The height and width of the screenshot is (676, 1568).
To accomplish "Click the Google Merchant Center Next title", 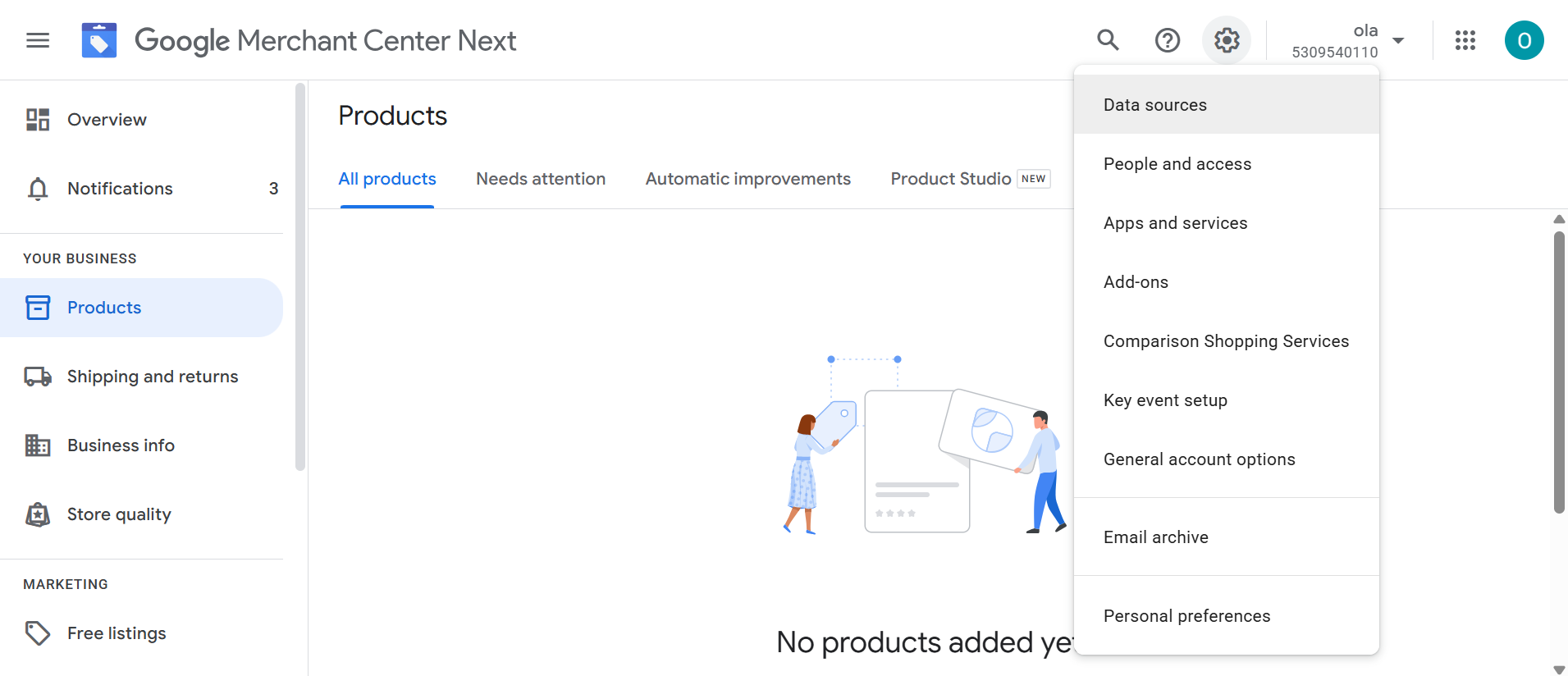I will coord(326,40).
